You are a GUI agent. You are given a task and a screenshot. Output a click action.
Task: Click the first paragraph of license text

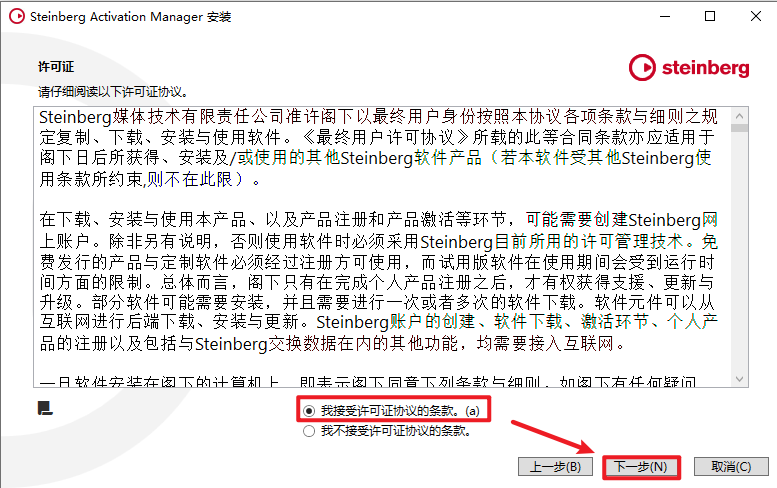coord(378,148)
